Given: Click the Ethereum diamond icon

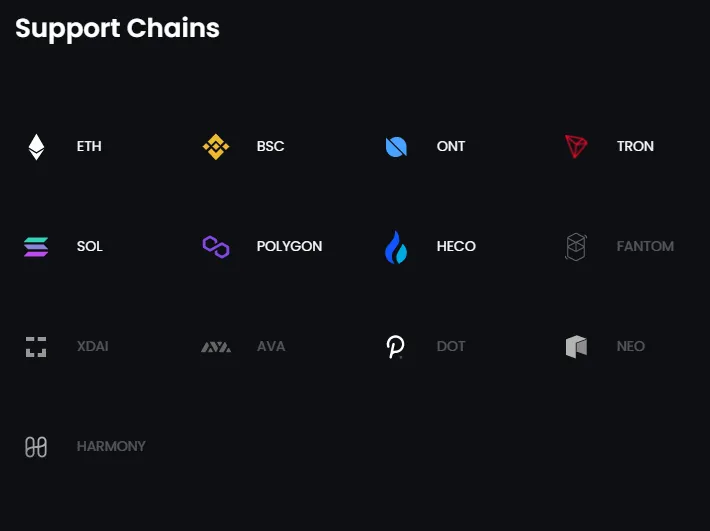Looking at the screenshot, I should (36, 147).
